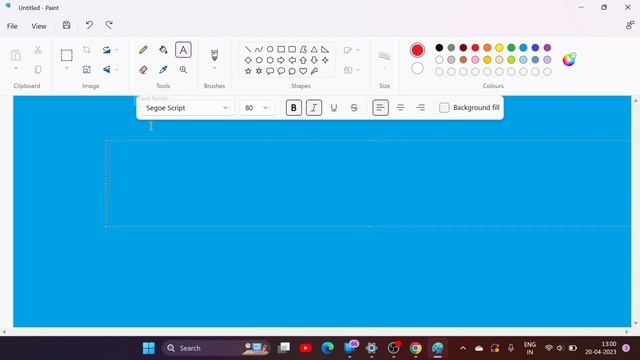Image resolution: width=640 pixels, height=360 pixels.
Task: Click the Share icon in the top right
Action: coord(630,25)
